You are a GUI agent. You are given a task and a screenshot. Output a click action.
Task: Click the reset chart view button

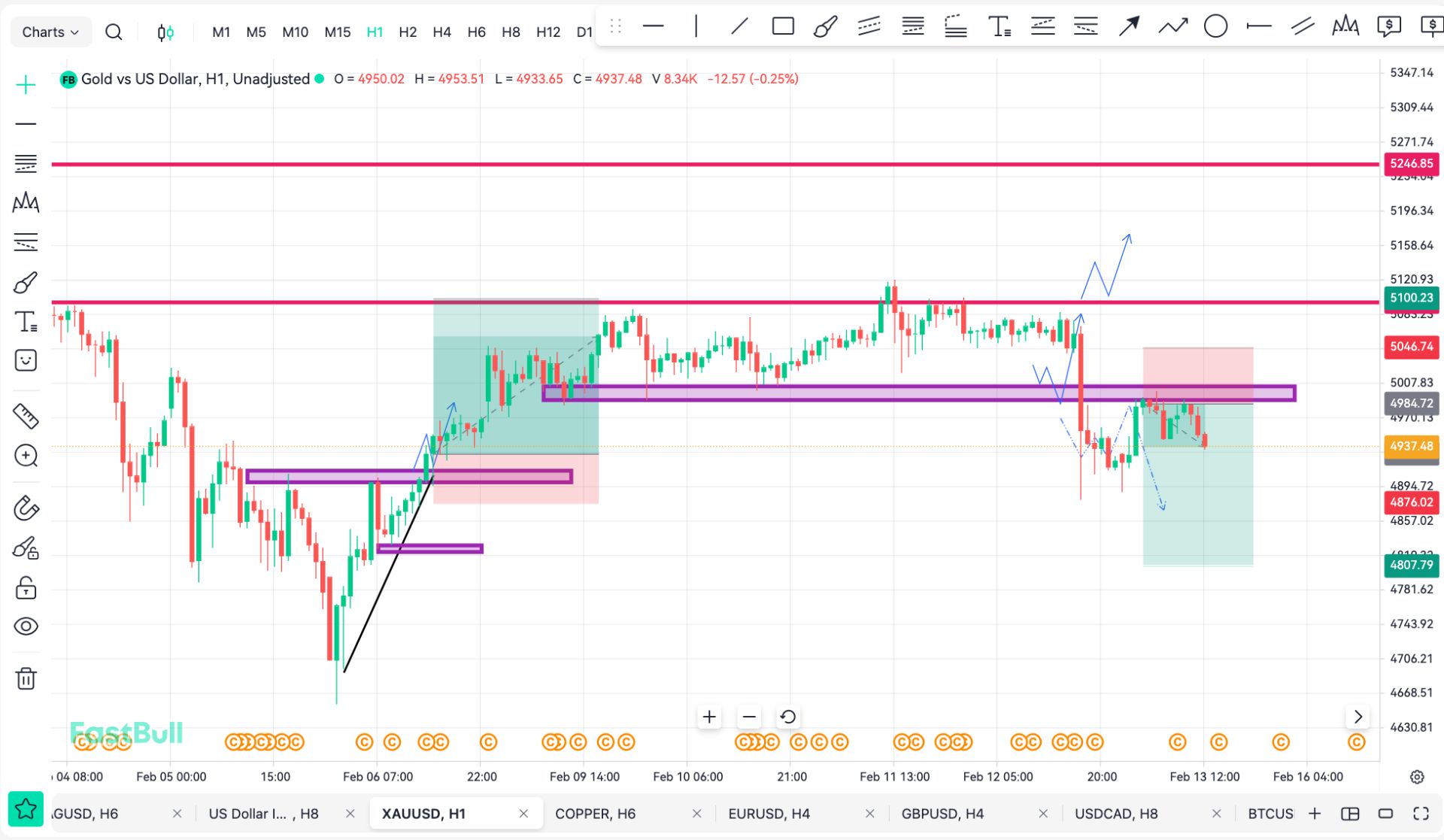pyautogui.click(x=787, y=717)
